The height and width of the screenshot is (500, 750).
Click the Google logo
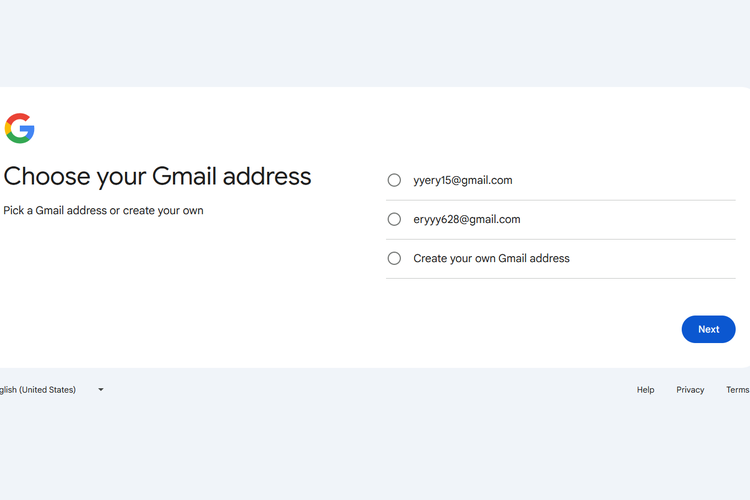coord(20,128)
